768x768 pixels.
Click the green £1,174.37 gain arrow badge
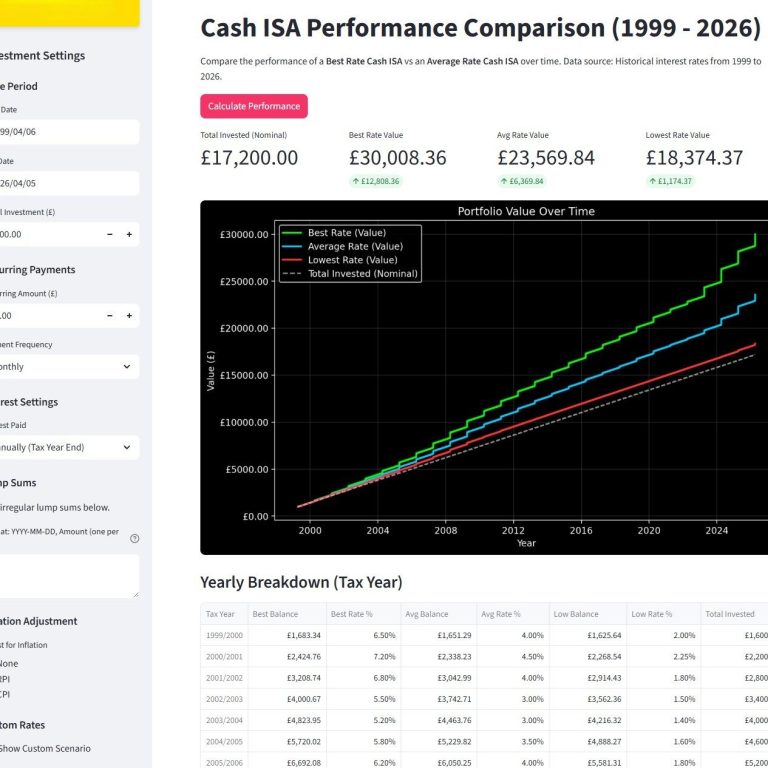click(x=671, y=181)
